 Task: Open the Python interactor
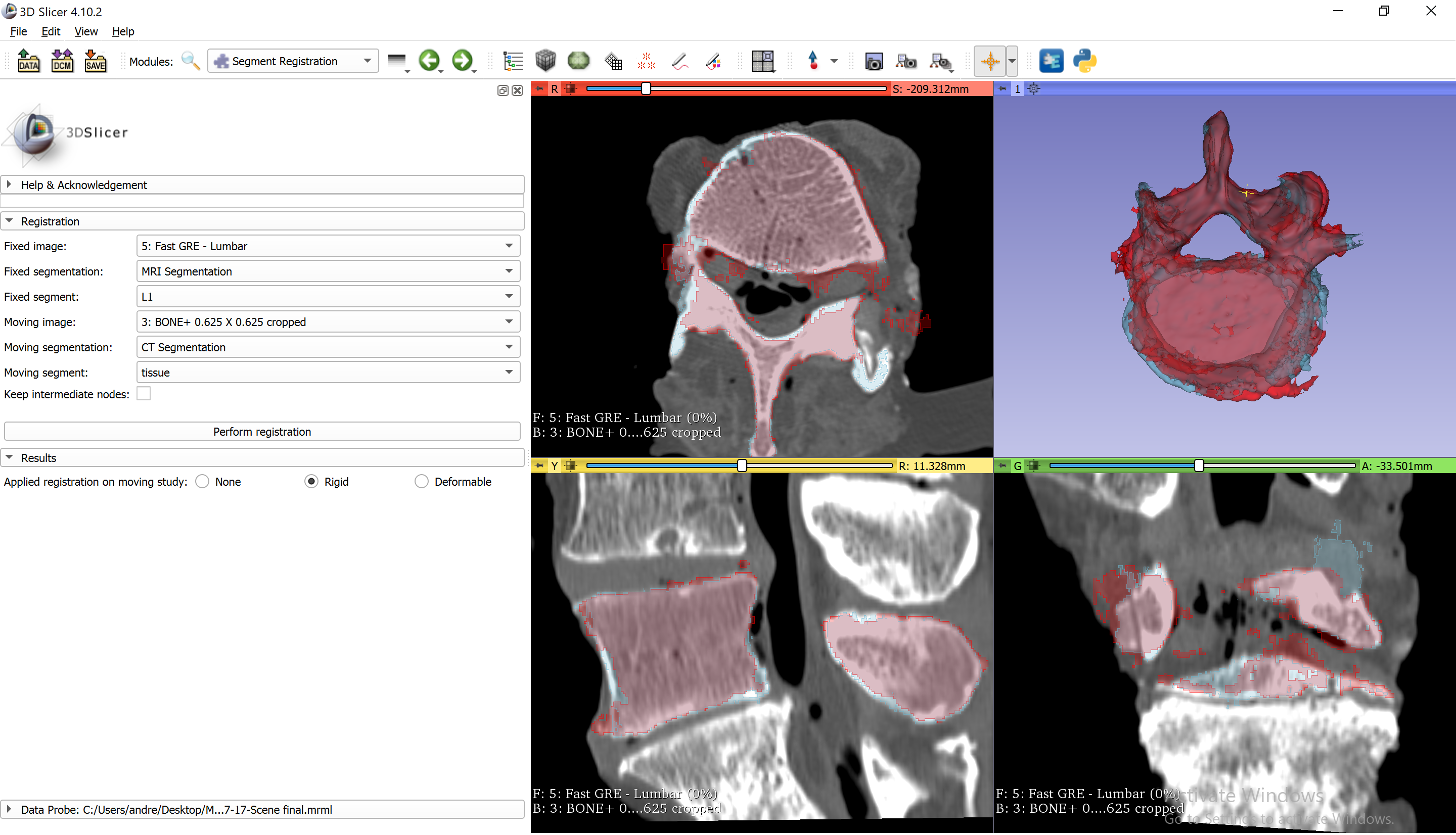click(1084, 60)
